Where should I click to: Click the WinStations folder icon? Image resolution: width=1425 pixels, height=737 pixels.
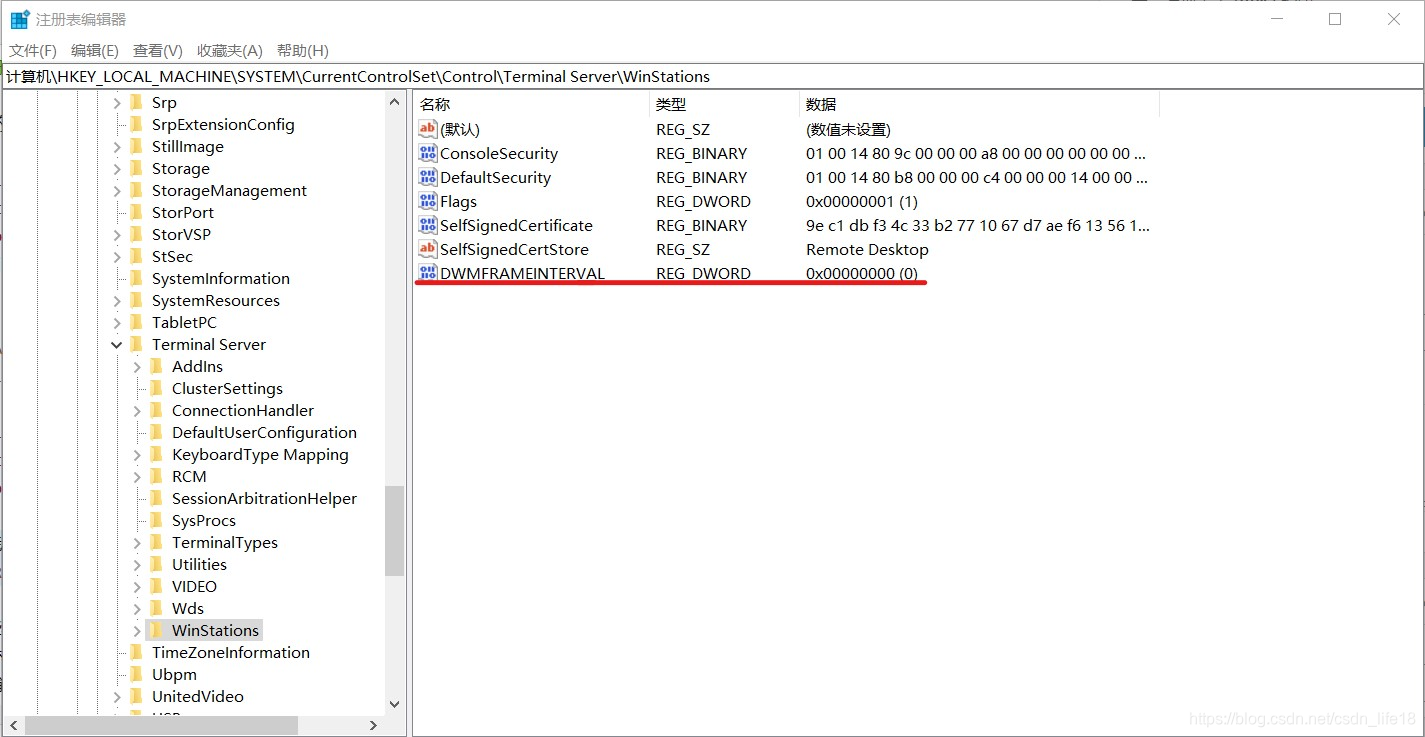click(156, 630)
